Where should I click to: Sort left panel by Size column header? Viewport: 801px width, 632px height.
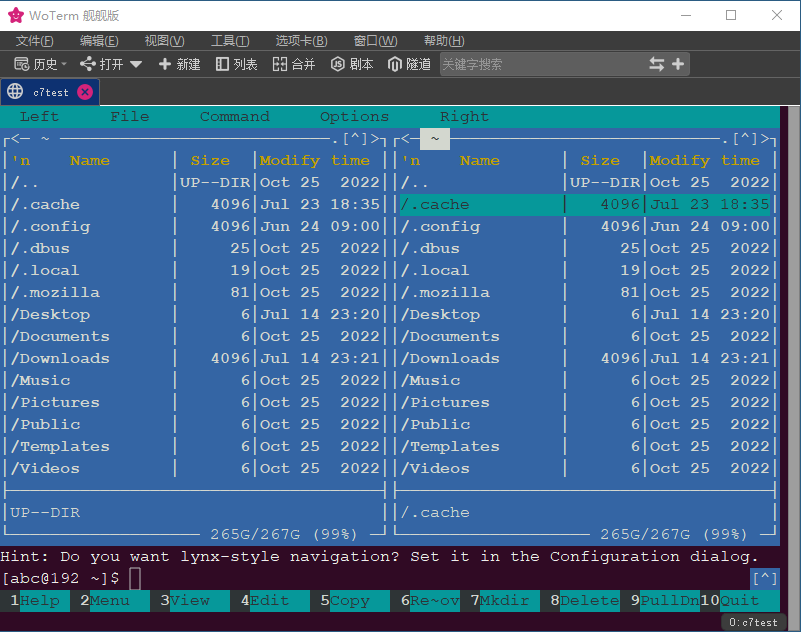pos(210,160)
